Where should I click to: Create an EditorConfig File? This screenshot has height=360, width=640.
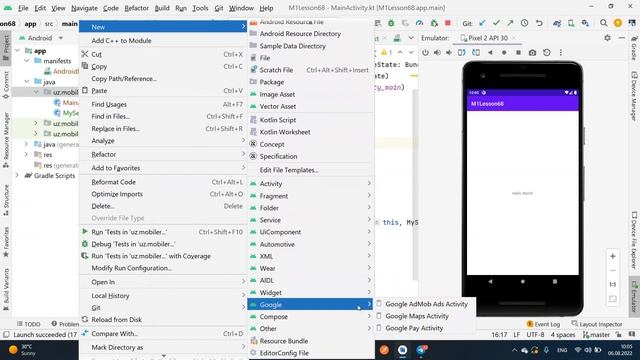pyautogui.click(x=310, y=353)
